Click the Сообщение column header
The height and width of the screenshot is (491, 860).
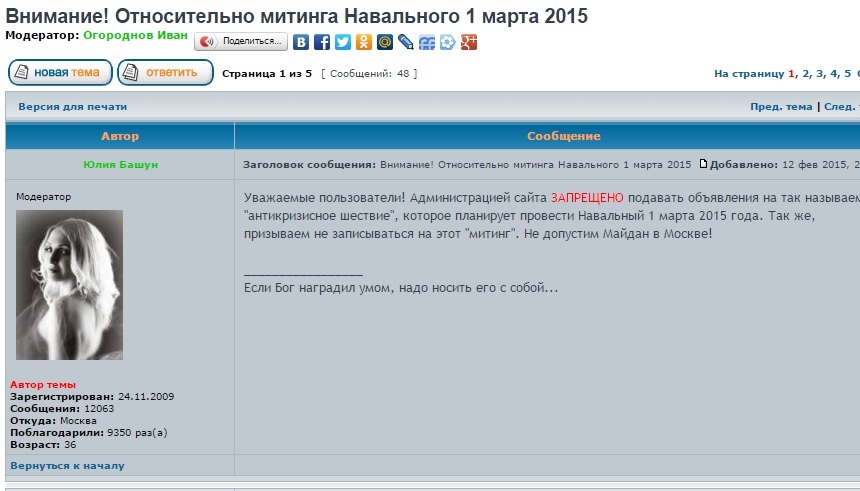click(x=564, y=136)
